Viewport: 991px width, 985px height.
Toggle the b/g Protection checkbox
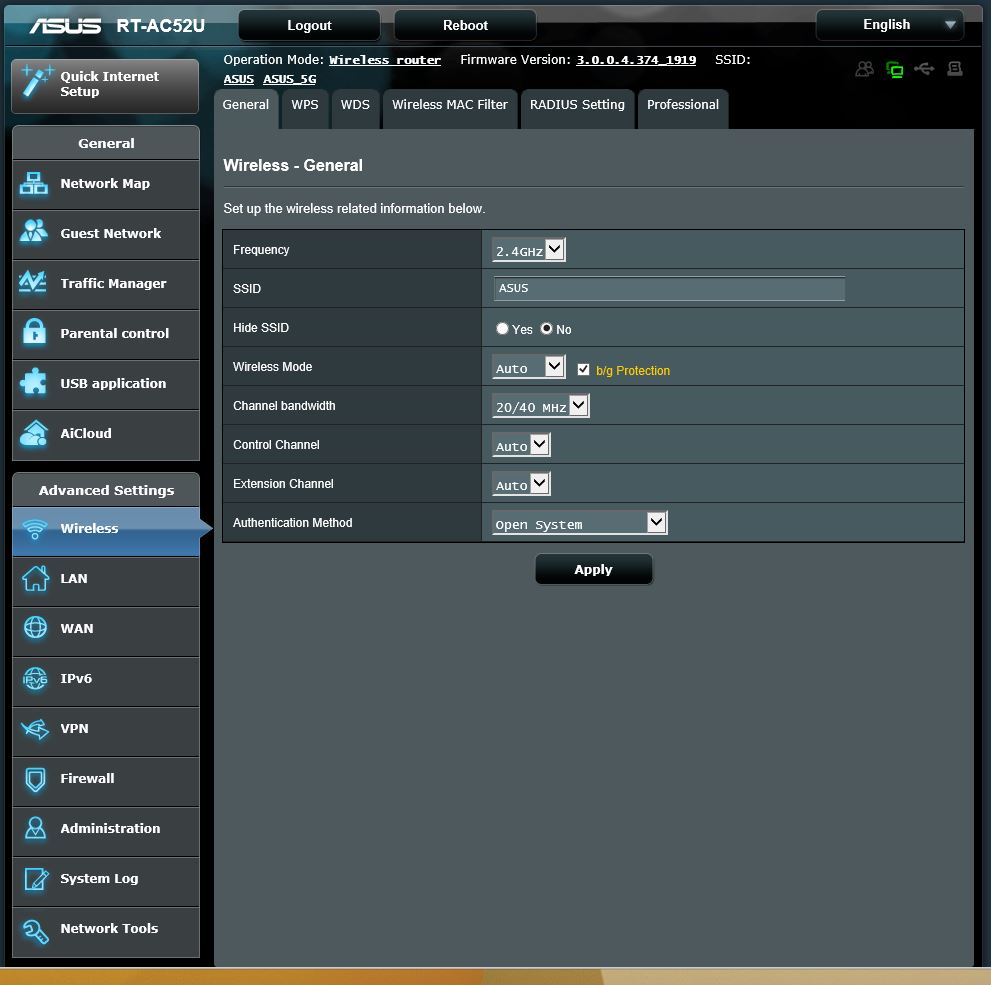583,370
